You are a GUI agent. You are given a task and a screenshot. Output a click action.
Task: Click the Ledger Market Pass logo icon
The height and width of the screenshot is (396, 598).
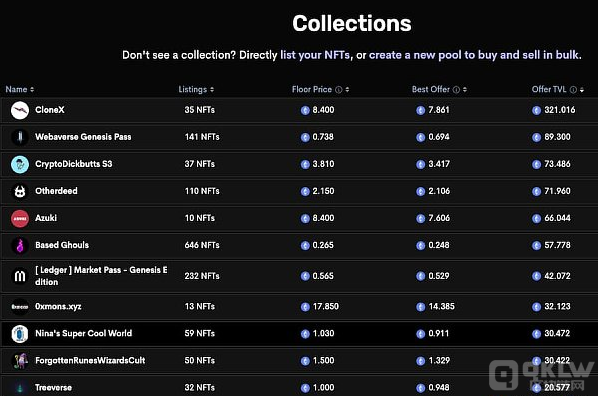coord(20,276)
